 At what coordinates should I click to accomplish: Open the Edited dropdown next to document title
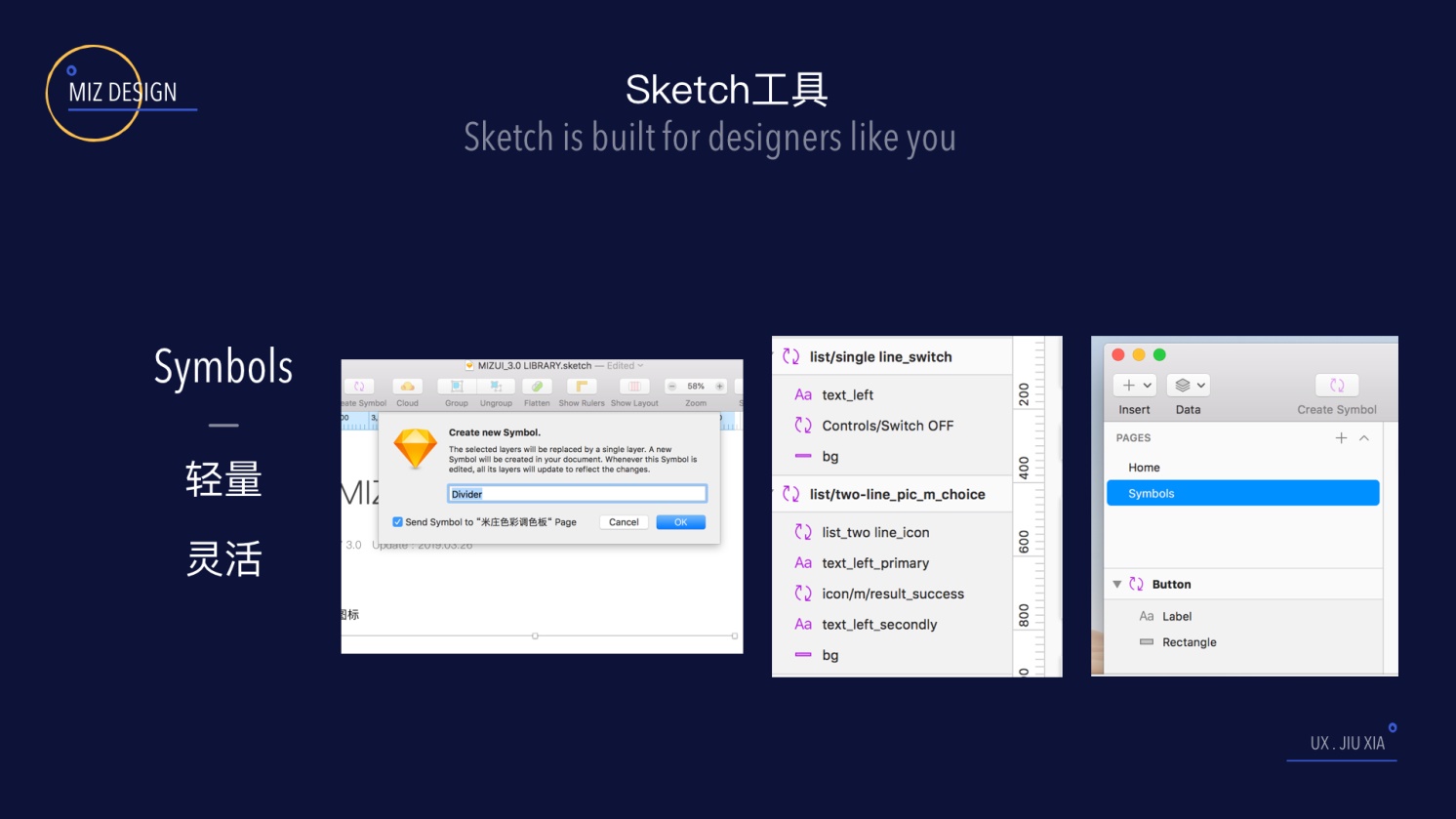(625, 366)
